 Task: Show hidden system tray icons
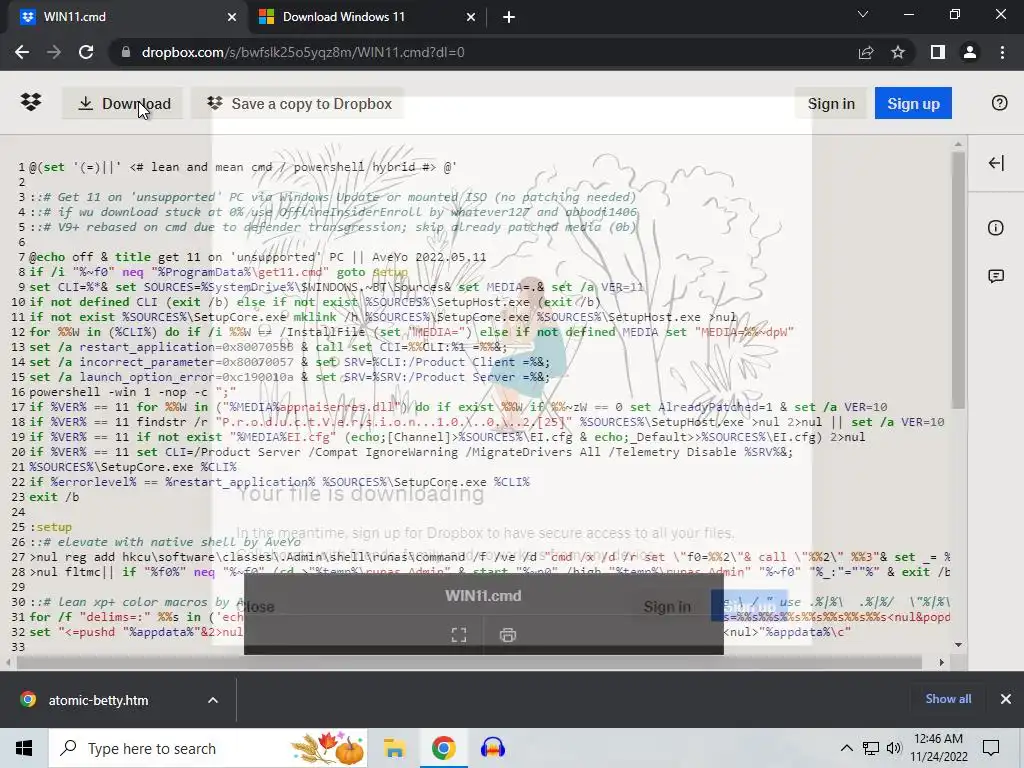click(x=846, y=748)
